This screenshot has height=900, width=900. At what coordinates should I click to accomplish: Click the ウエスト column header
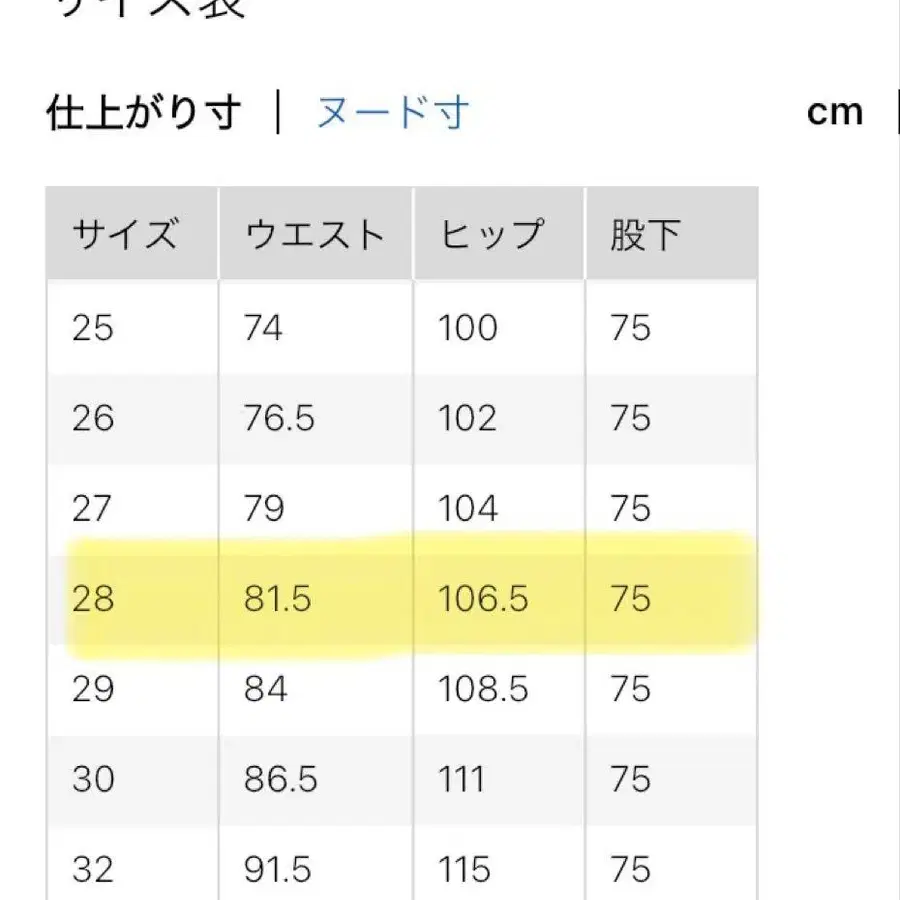[314, 233]
